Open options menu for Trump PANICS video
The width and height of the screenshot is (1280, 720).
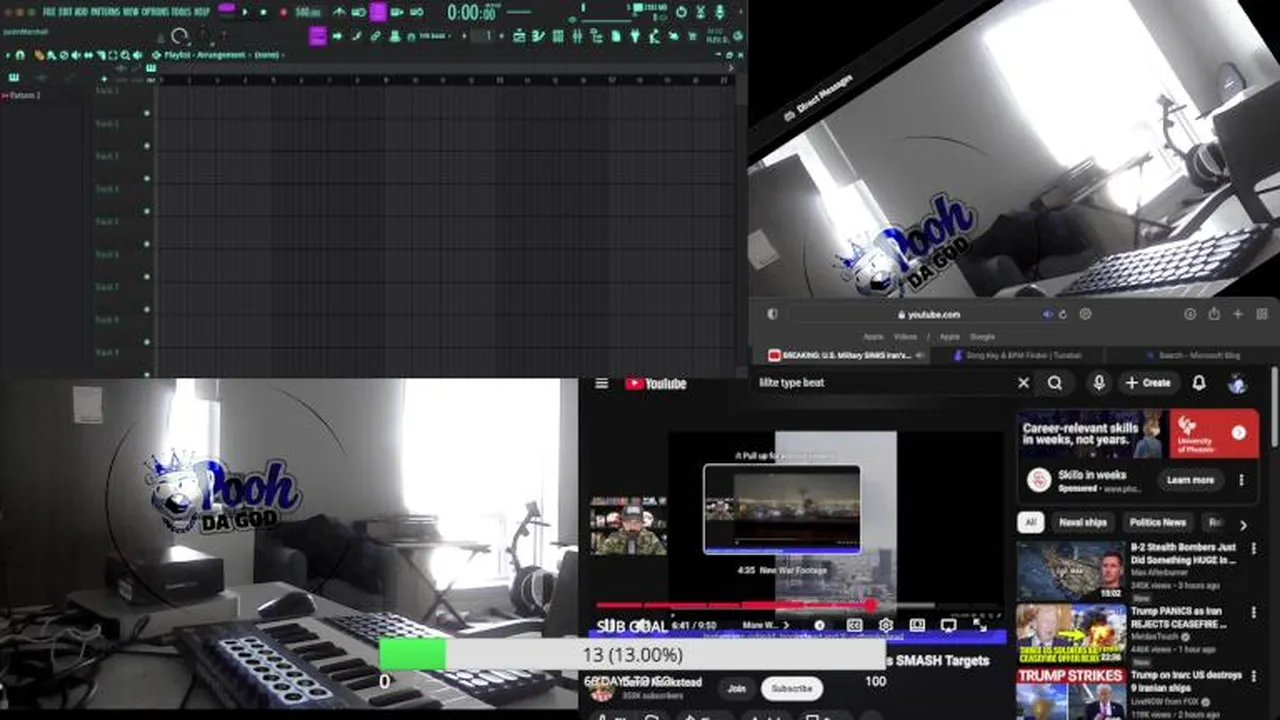pos(1253,612)
